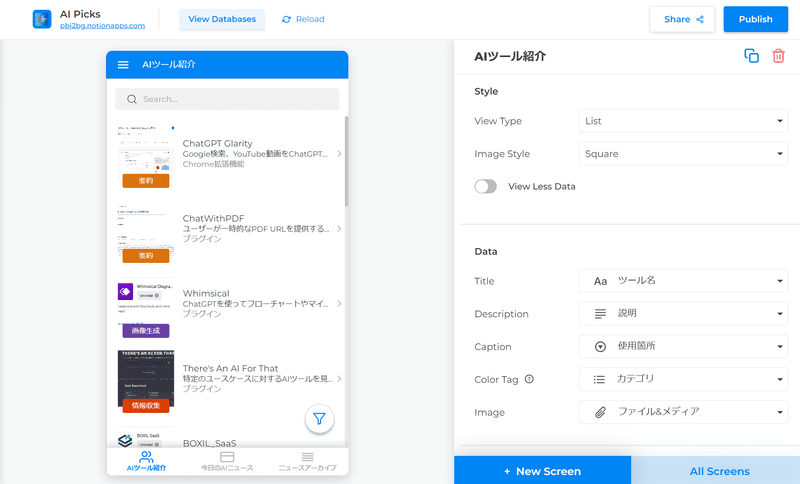Publish the app
Image resolution: width=800 pixels, height=484 pixels.
[x=756, y=19]
